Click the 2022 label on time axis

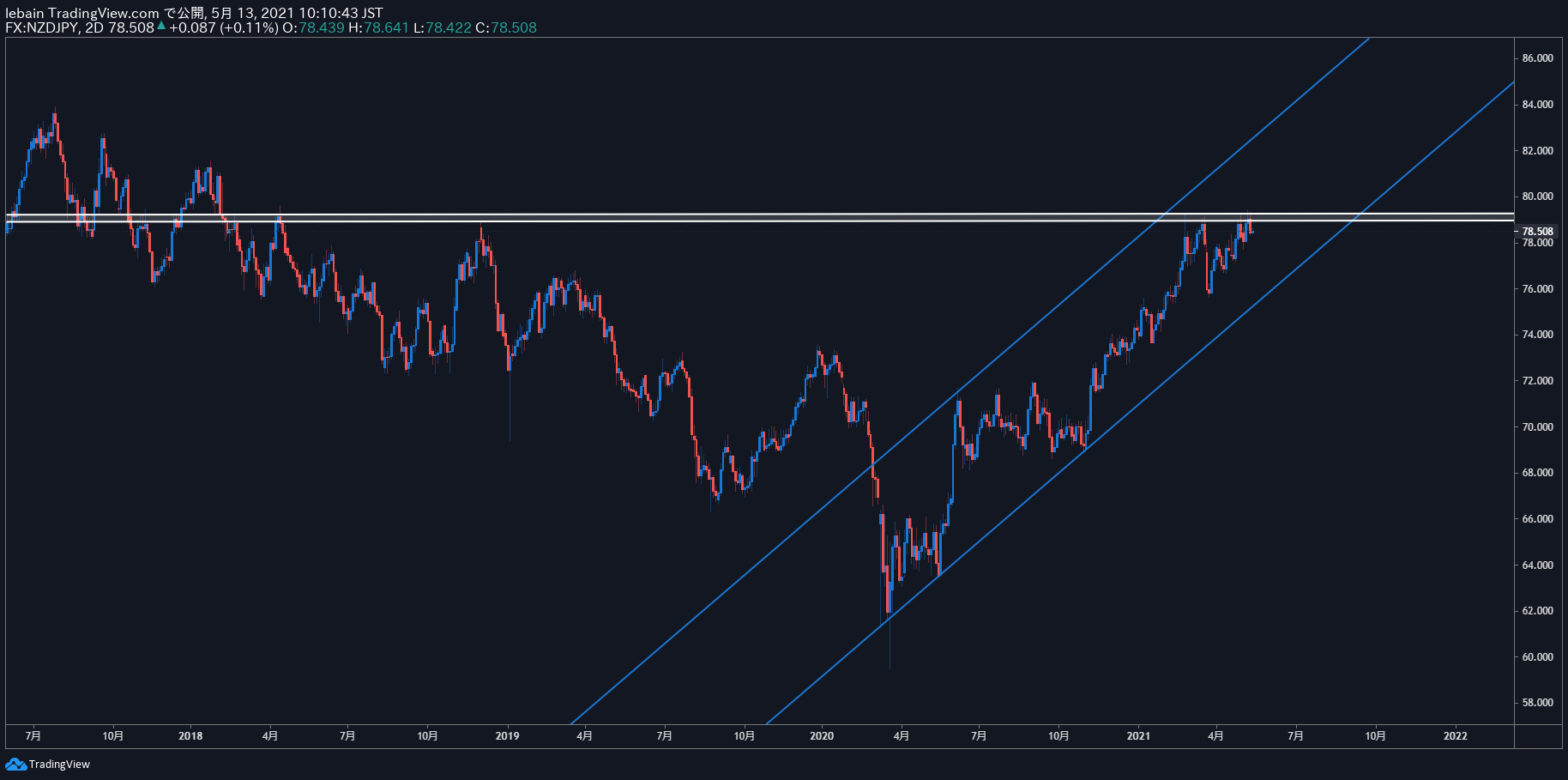1455,736
